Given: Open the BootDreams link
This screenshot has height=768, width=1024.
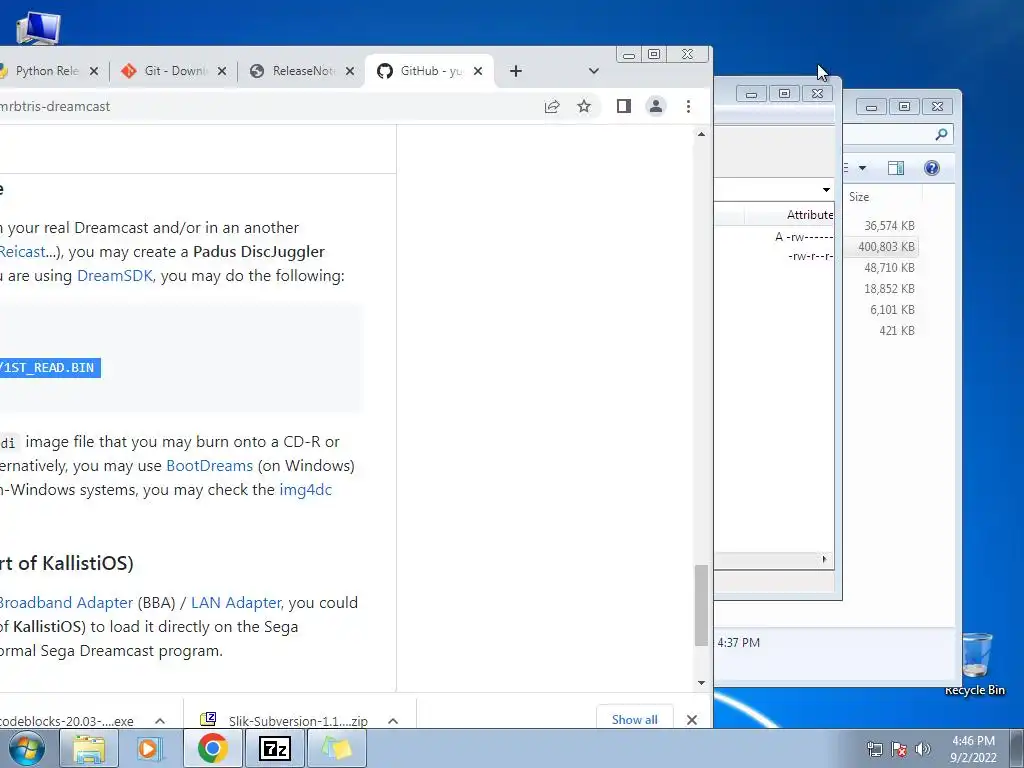Looking at the screenshot, I should tap(210, 466).
